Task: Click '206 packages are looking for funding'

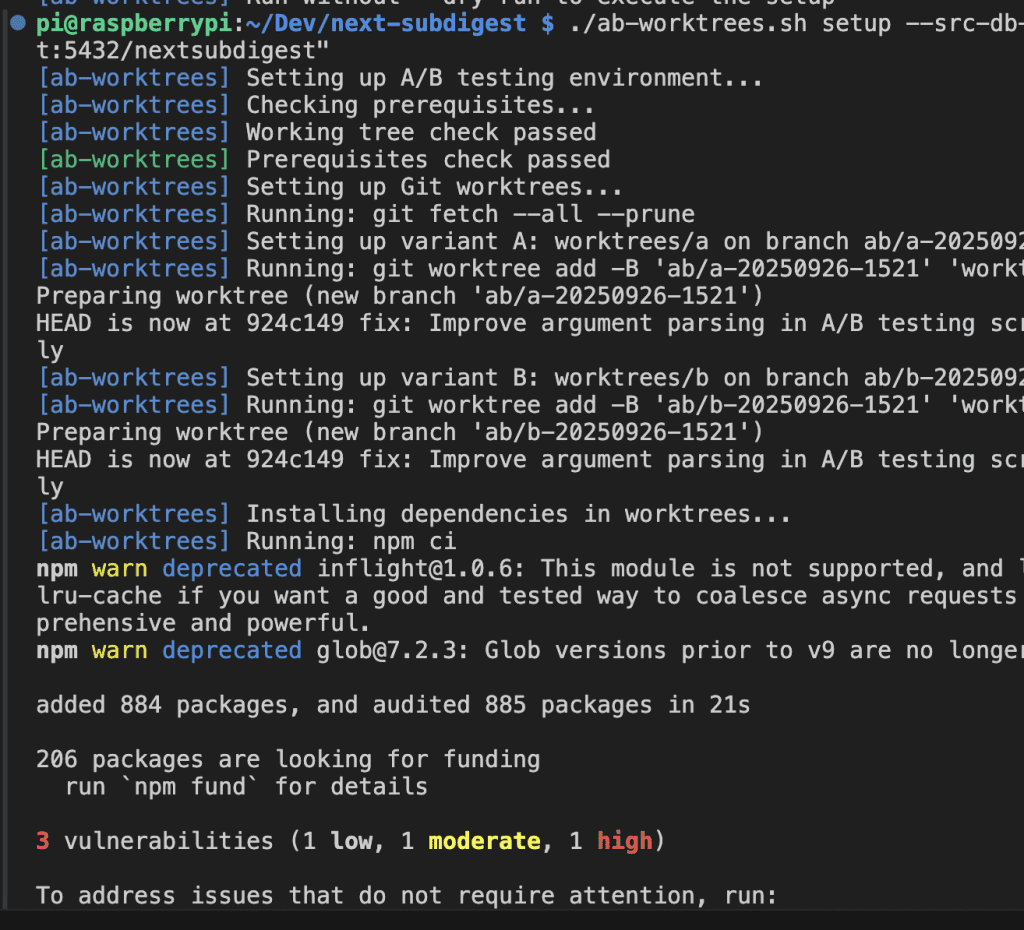Action: click(x=288, y=759)
